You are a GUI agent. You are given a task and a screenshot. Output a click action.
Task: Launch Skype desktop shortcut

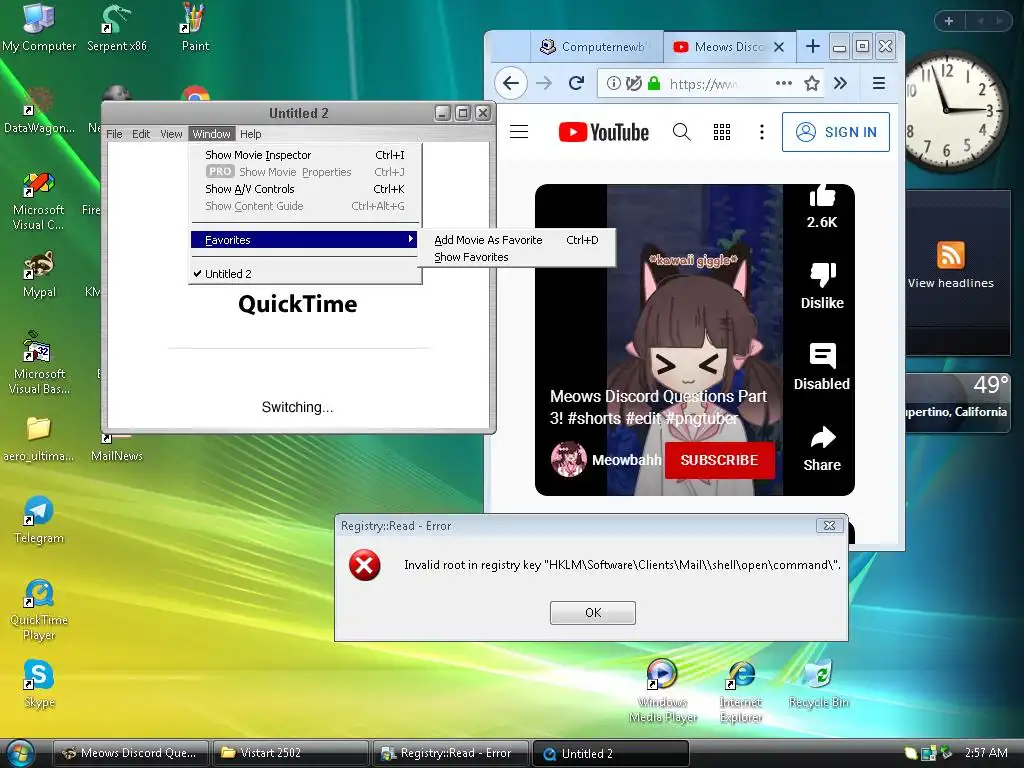(x=39, y=683)
